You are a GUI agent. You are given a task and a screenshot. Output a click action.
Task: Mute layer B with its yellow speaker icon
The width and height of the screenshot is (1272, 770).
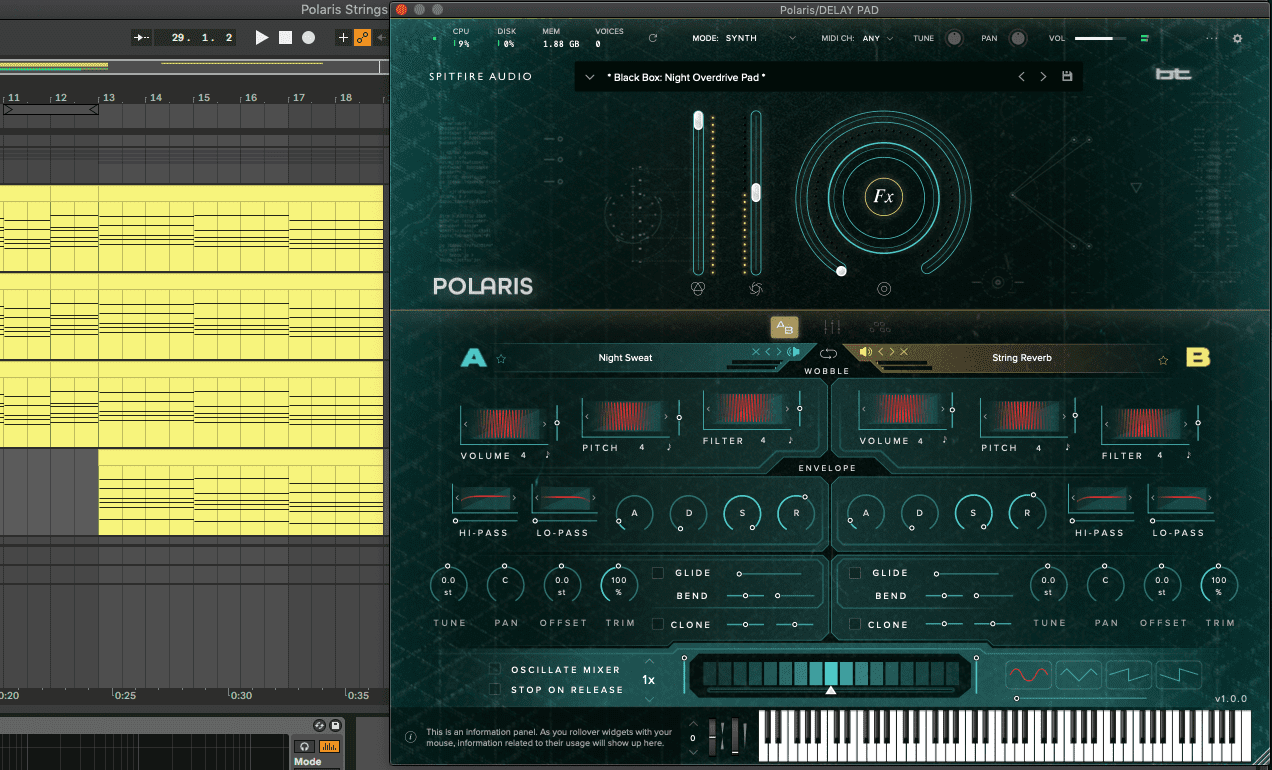coord(865,352)
